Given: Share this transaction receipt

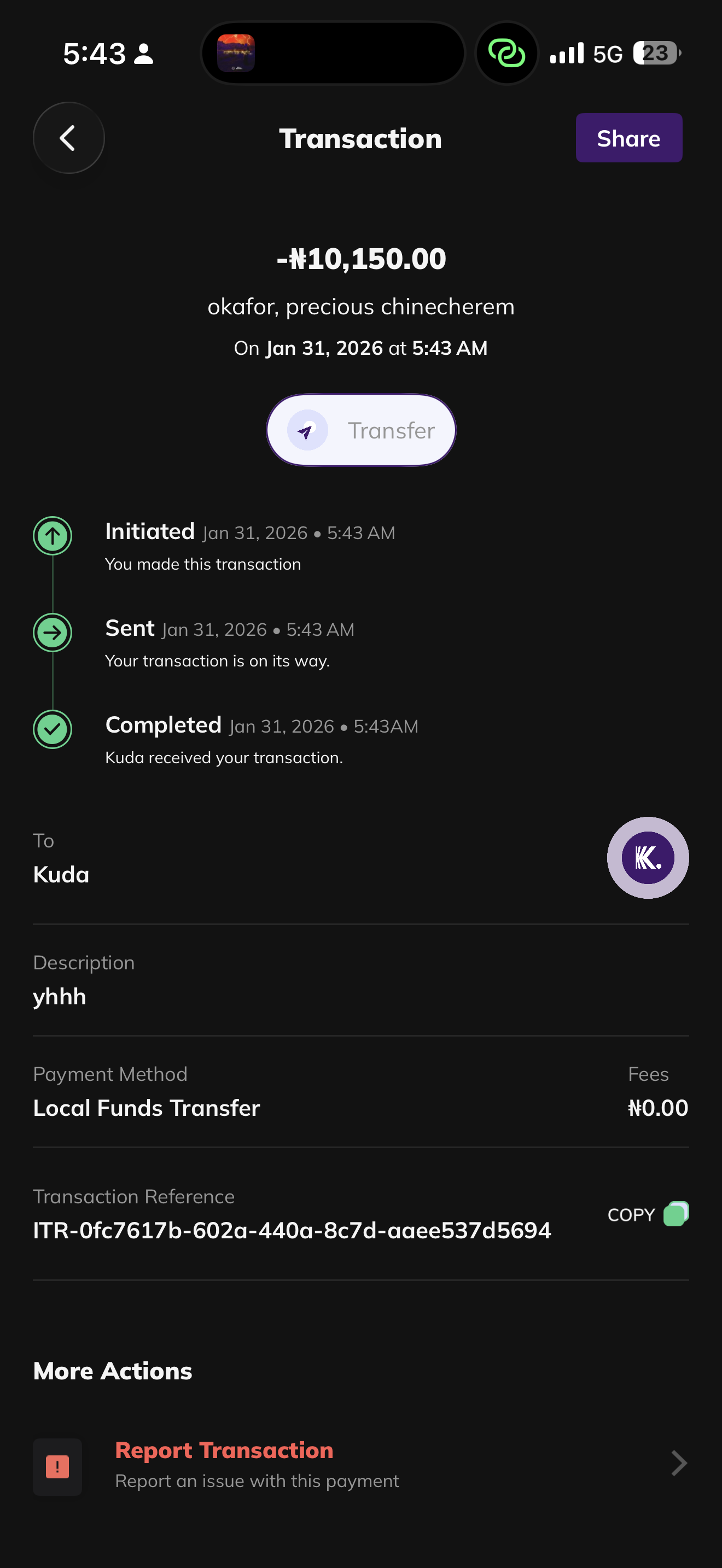Looking at the screenshot, I should tap(628, 138).
